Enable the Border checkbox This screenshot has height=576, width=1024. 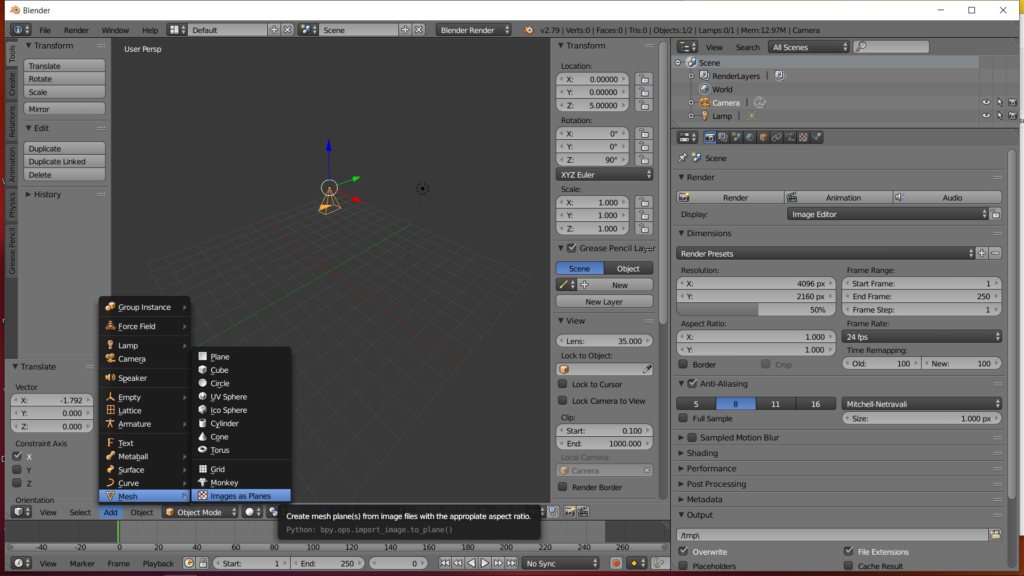coord(684,365)
